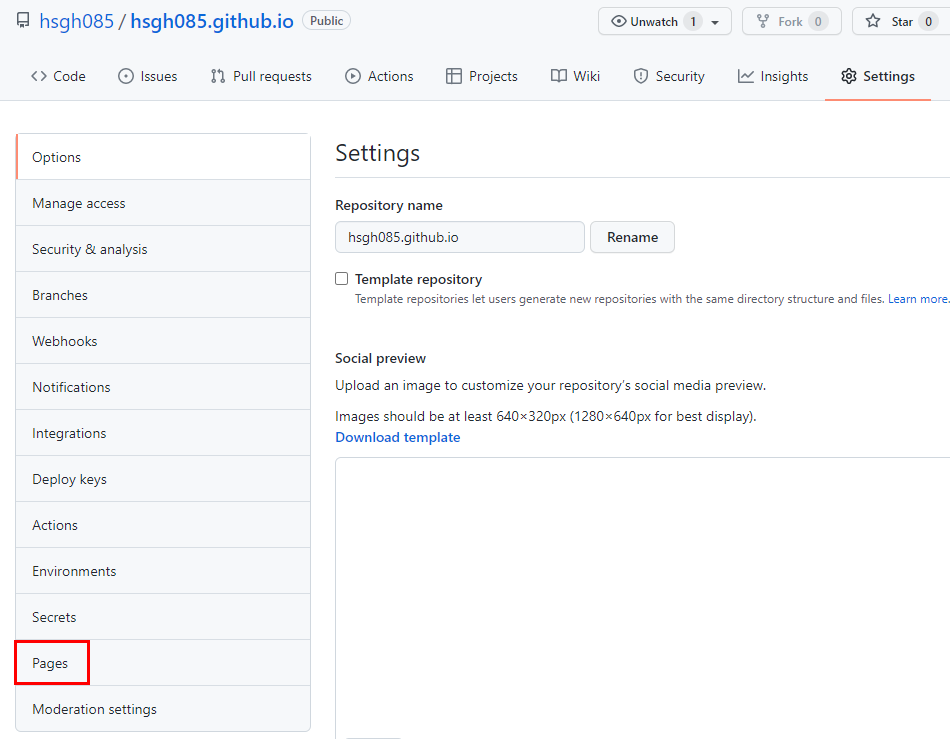This screenshot has height=739, width=950.
Task: Click the Code tab angle-brackets icon
Action: [x=39, y=76]
